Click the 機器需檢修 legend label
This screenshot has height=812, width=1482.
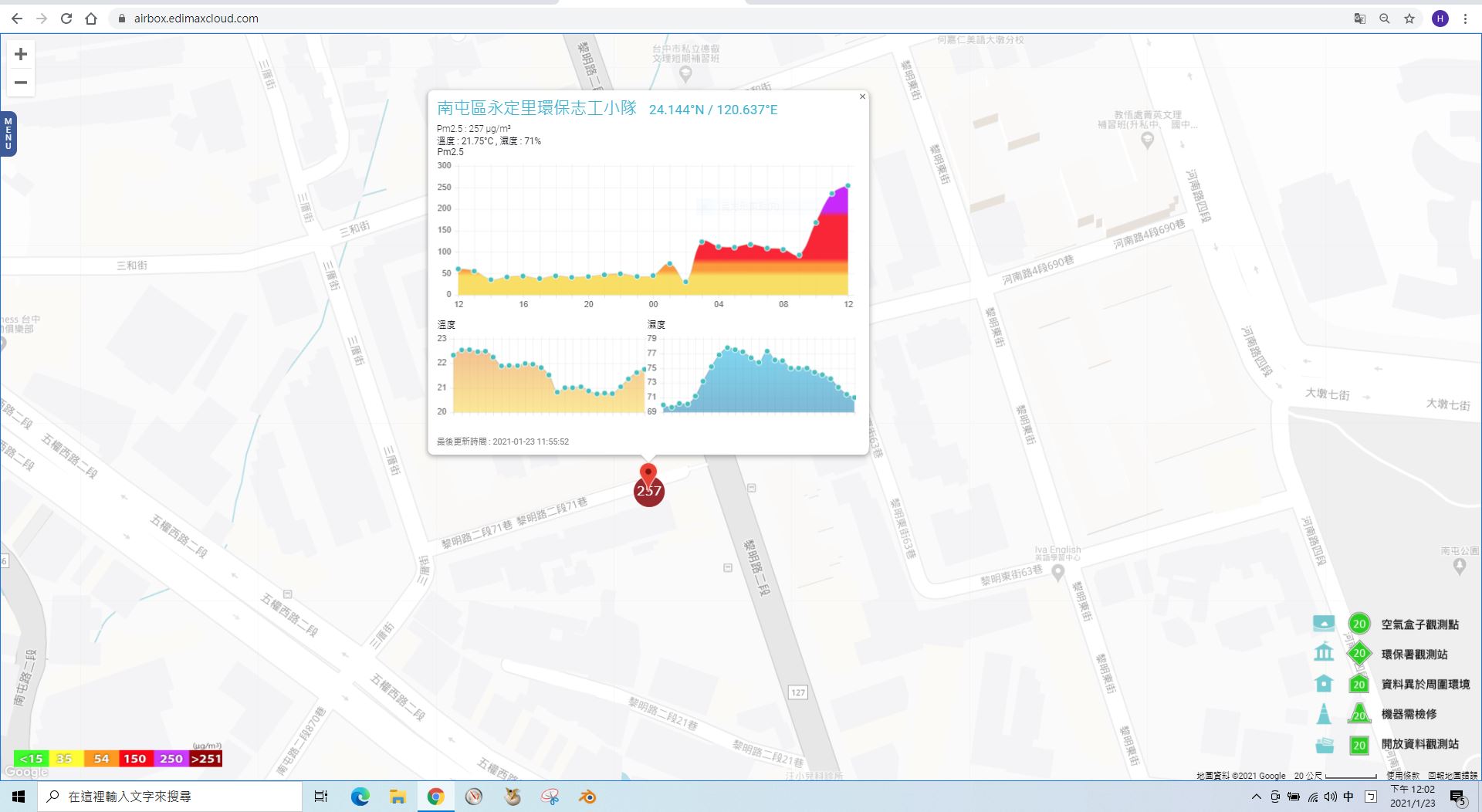(1409, 714)
